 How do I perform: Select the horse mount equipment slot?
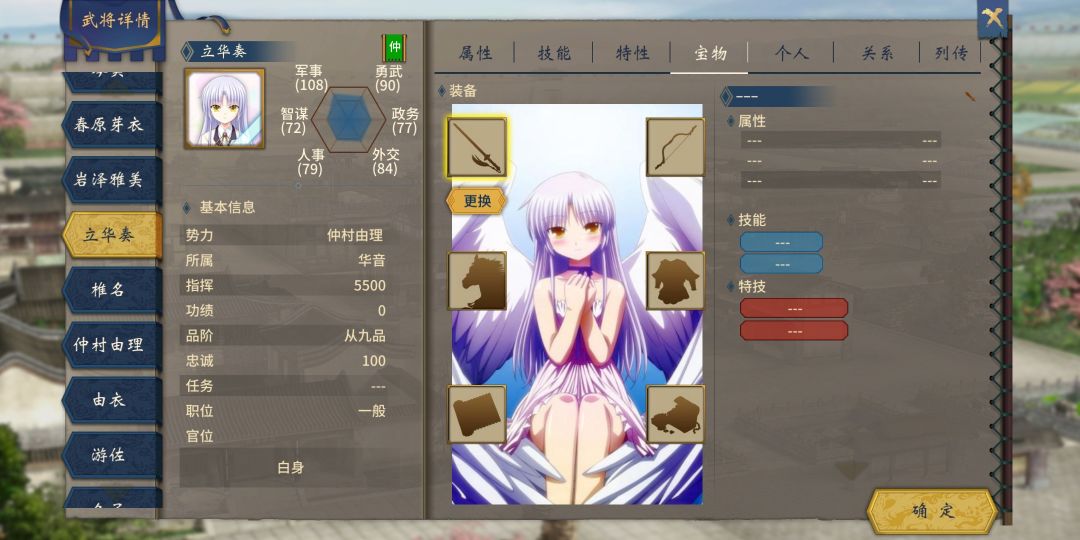(477, 281)
